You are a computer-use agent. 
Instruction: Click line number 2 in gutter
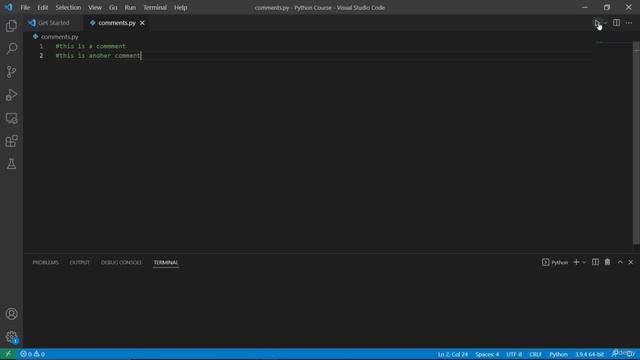(41, 56)
